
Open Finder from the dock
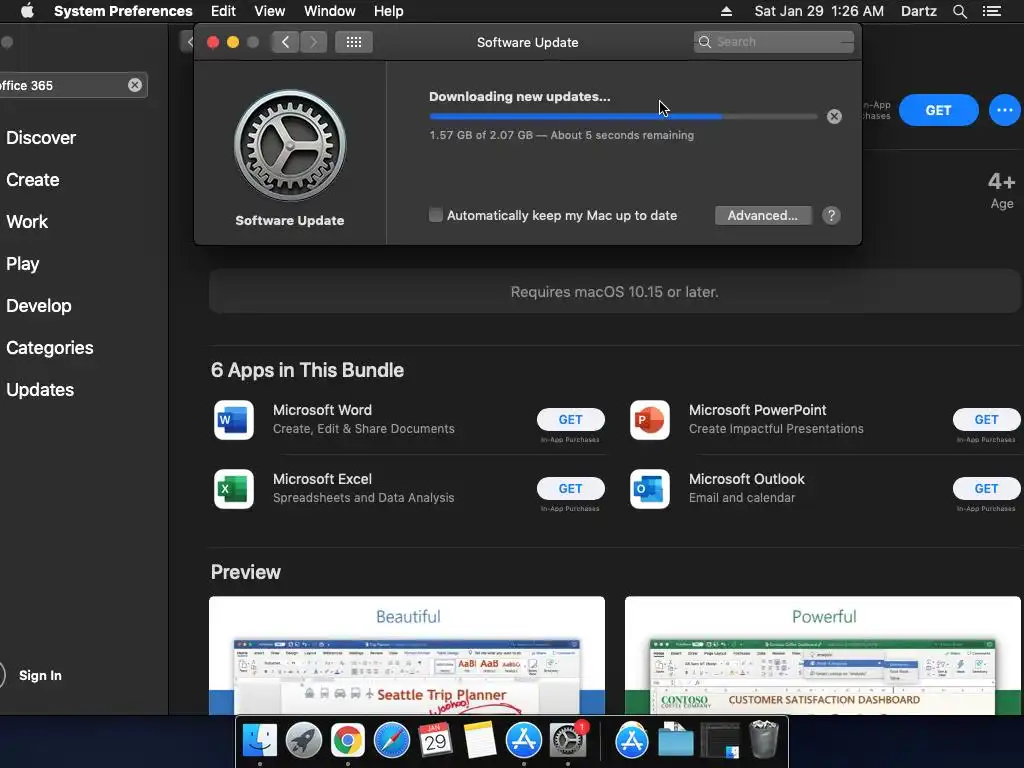tap(259, 741)
